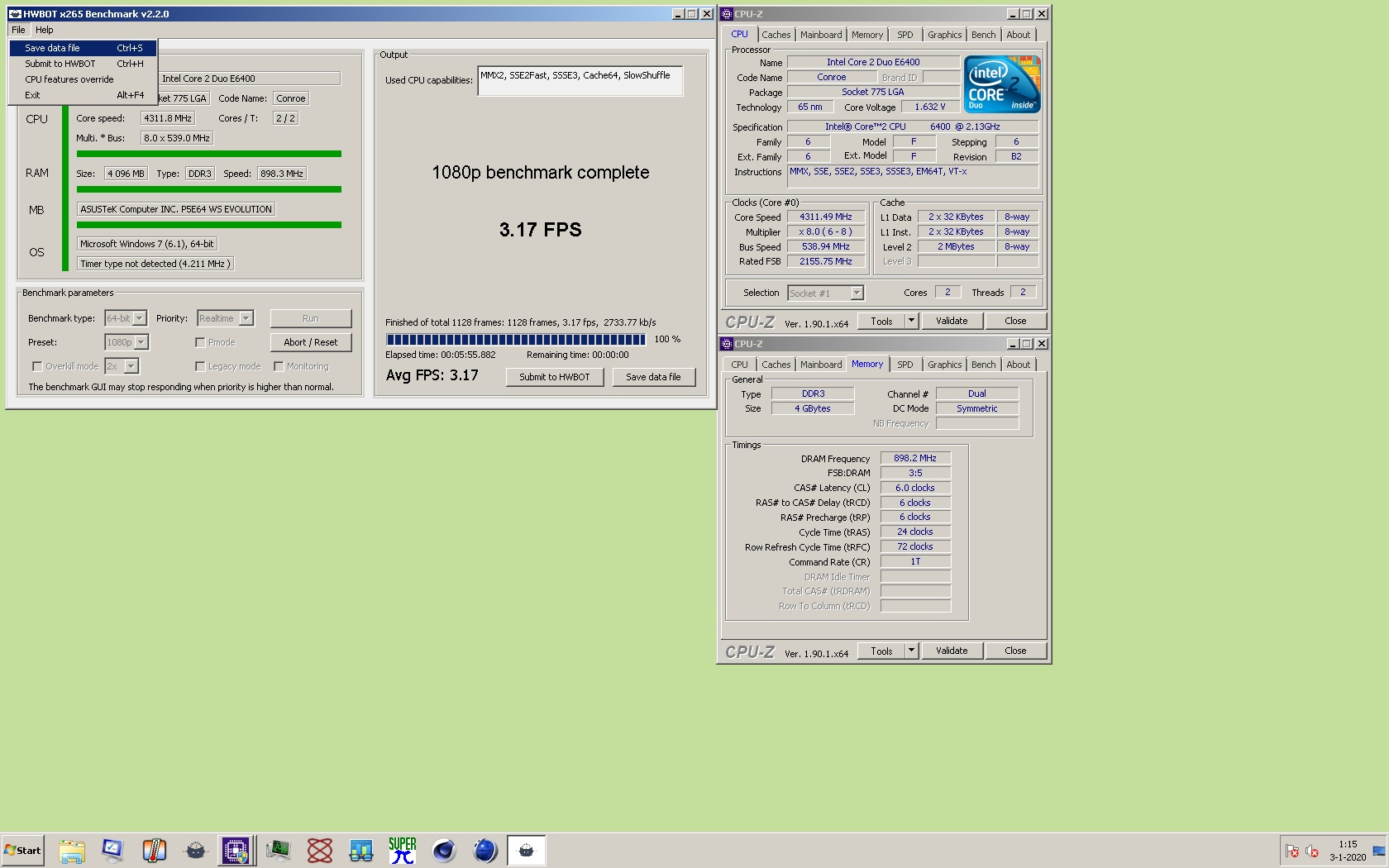Switch to Caches tab in upper CPU-Z
The width and height of the screenshot is (1389, 868).
pyautogui.click(x=776, y=35)
